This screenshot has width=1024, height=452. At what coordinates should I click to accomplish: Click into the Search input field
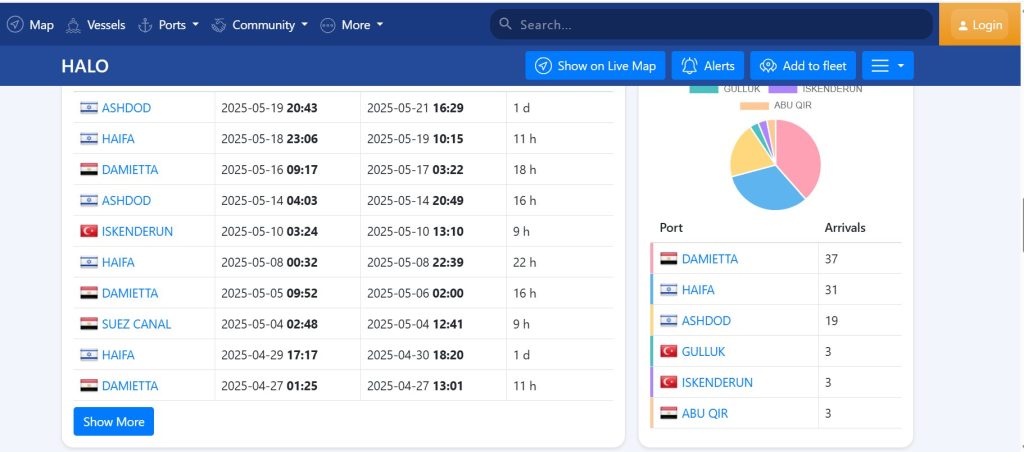(720, 25)
